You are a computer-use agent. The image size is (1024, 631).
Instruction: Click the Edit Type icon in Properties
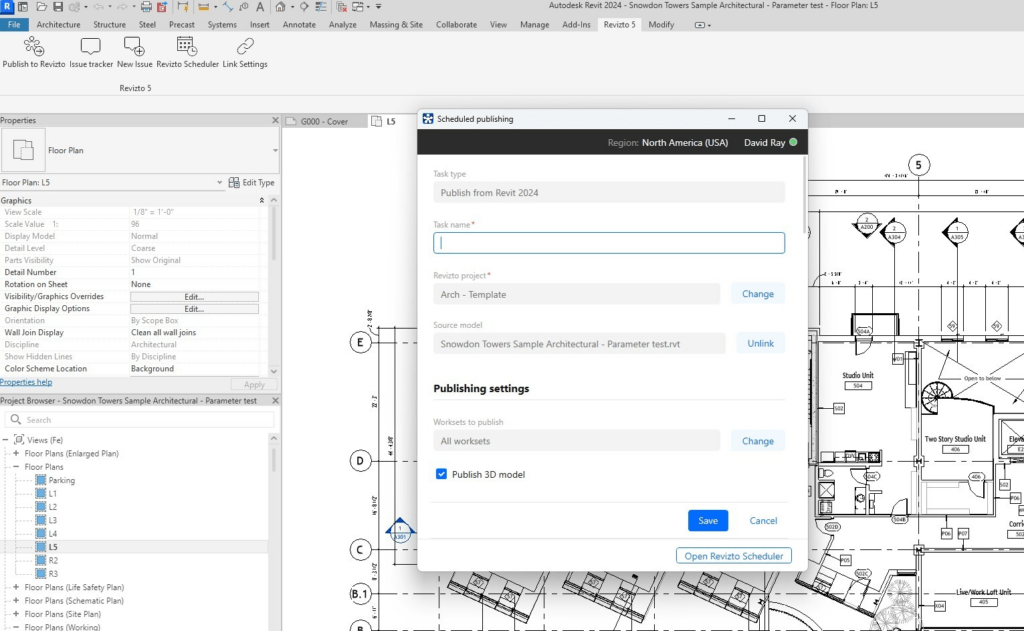click(x=232, y=182)
